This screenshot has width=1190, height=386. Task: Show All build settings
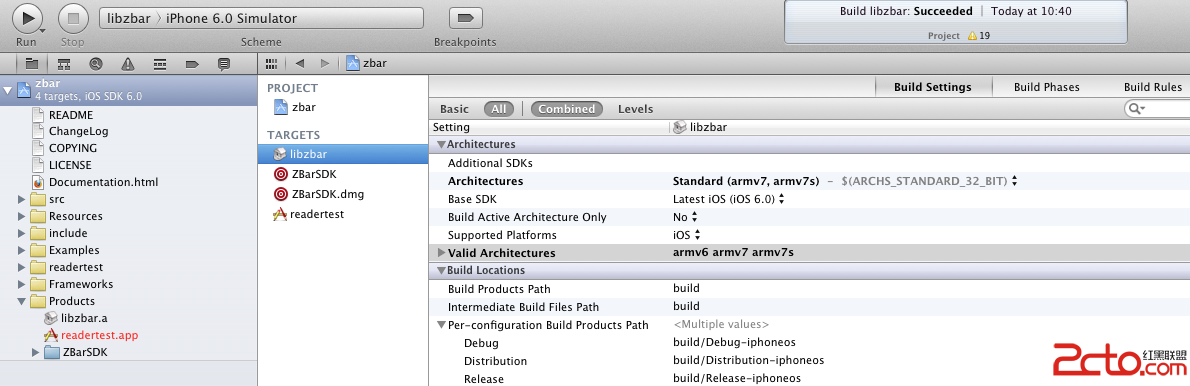[x=499, y=109]
